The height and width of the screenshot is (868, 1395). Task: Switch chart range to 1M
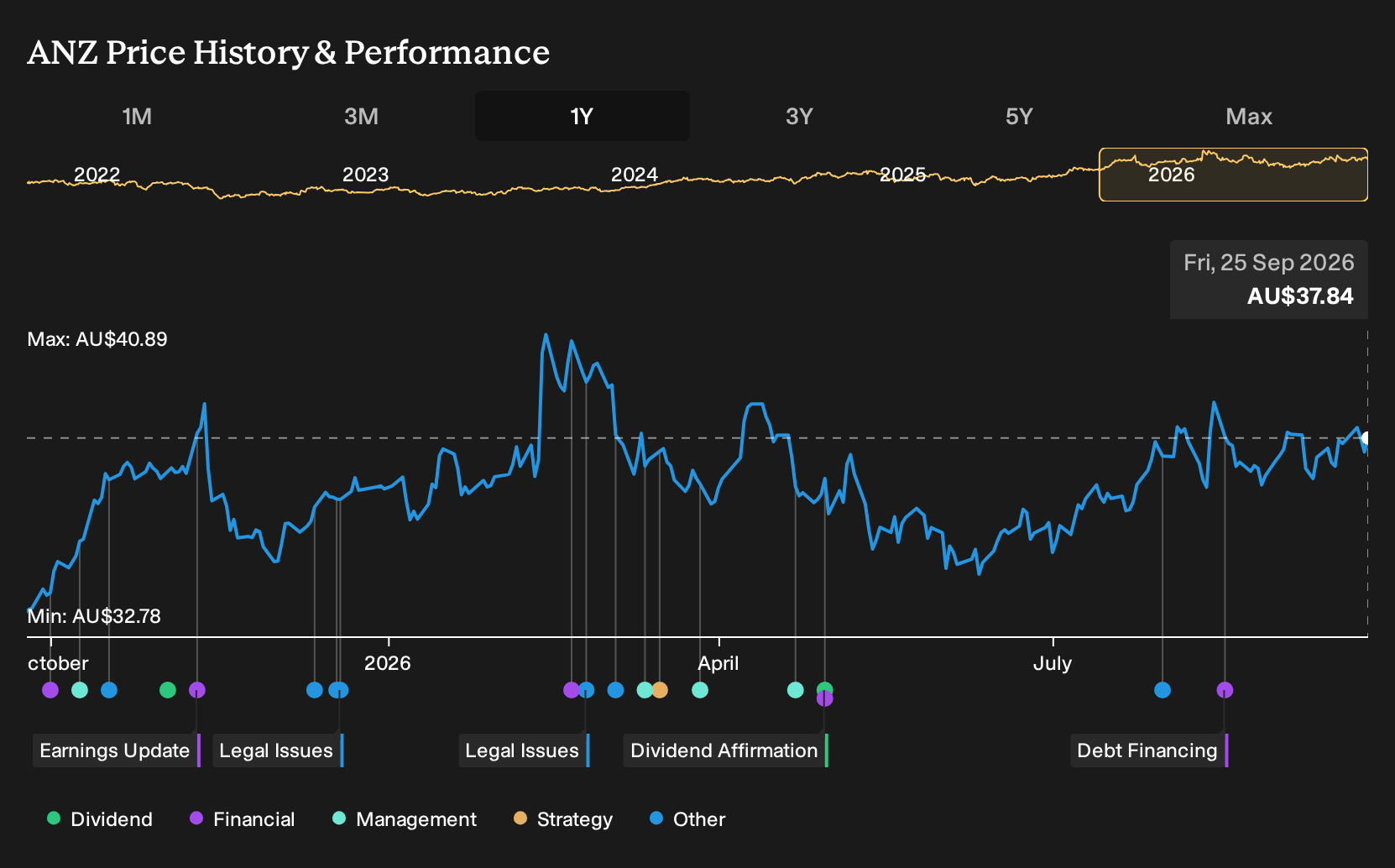click(x=137, y=116)
